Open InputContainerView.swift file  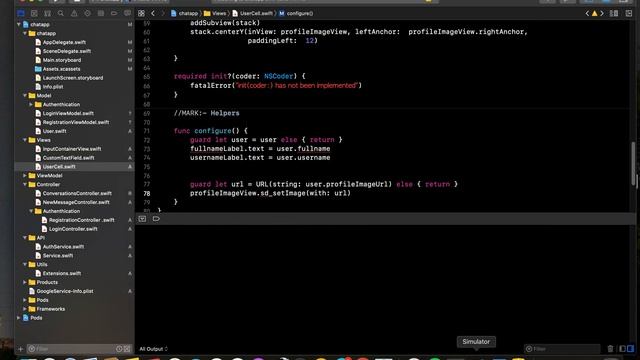(72, 149)
